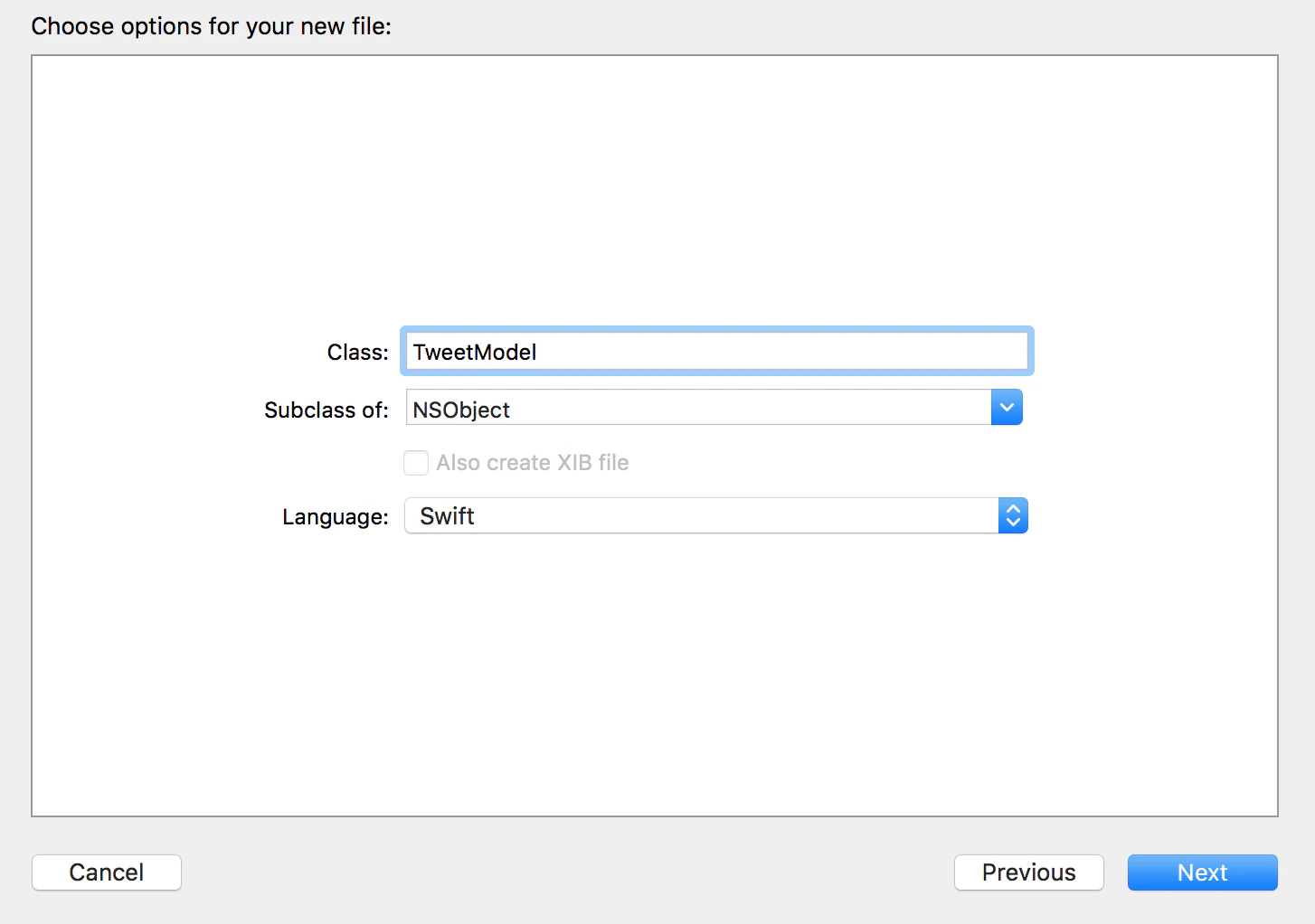Click the TweetModel text in Class field
The image size is (1315, 924).
475,353
